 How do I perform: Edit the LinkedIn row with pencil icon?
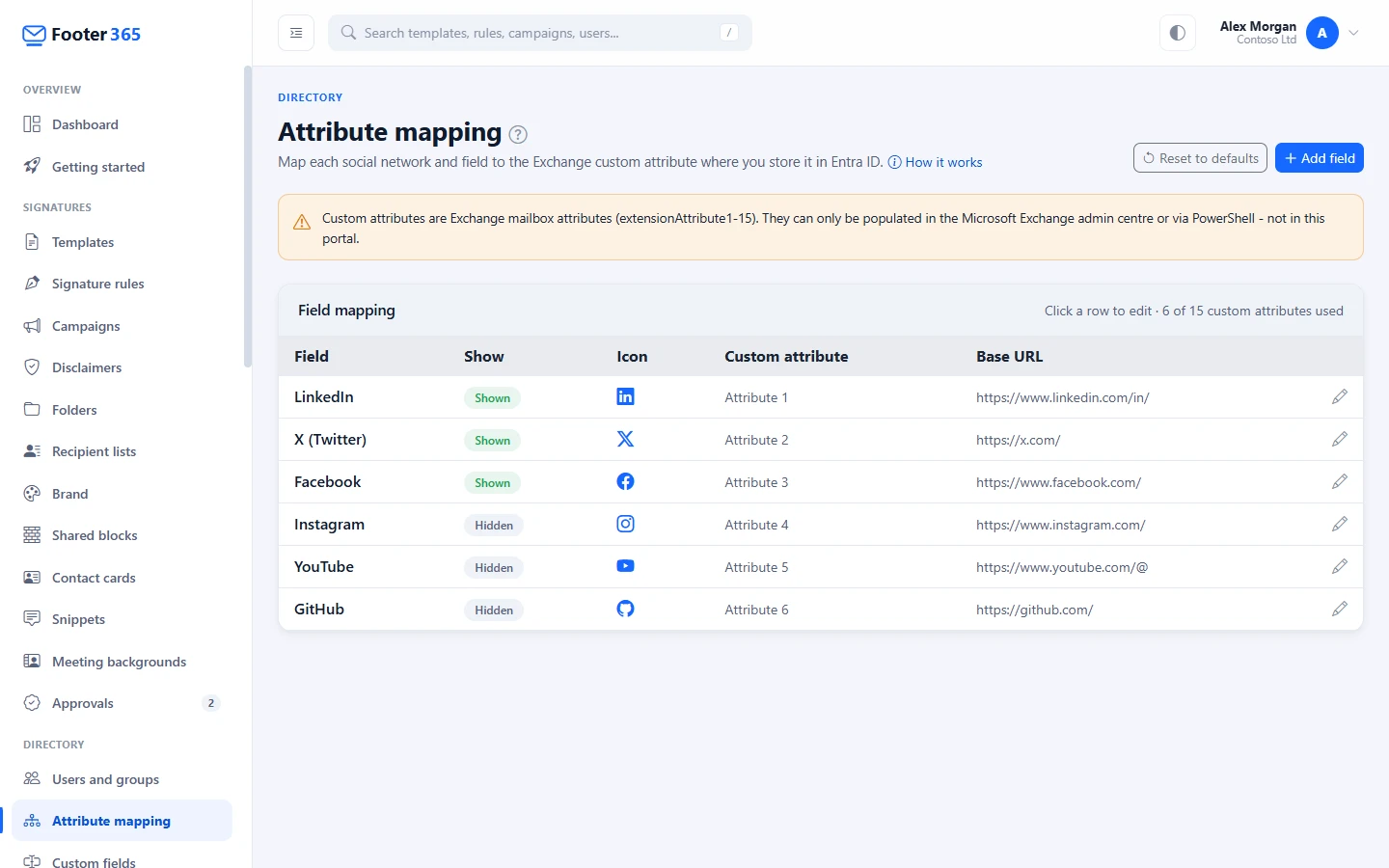click(x=1339, y=397)
